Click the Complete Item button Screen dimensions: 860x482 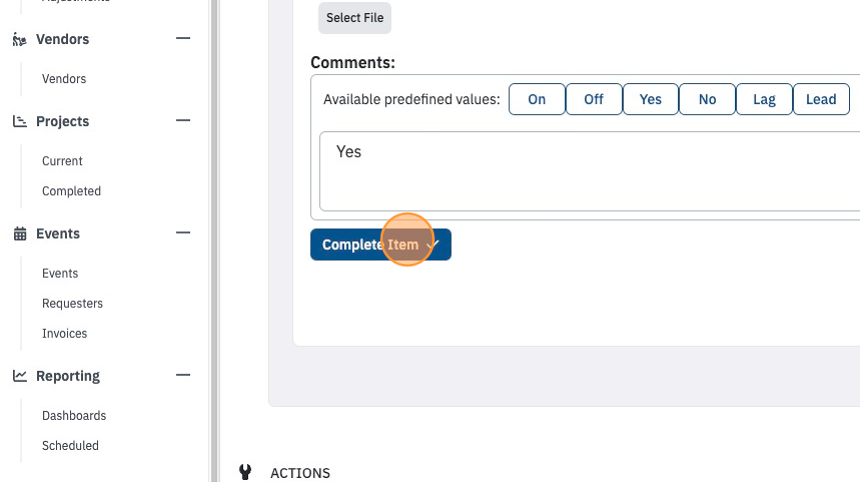pos(381,245)
